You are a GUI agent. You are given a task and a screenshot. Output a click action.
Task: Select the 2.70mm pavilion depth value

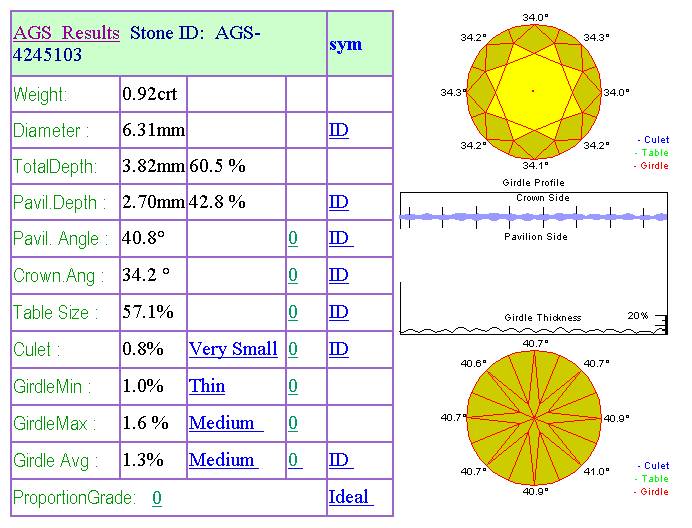pyautogui.click(x=154, y=202)
